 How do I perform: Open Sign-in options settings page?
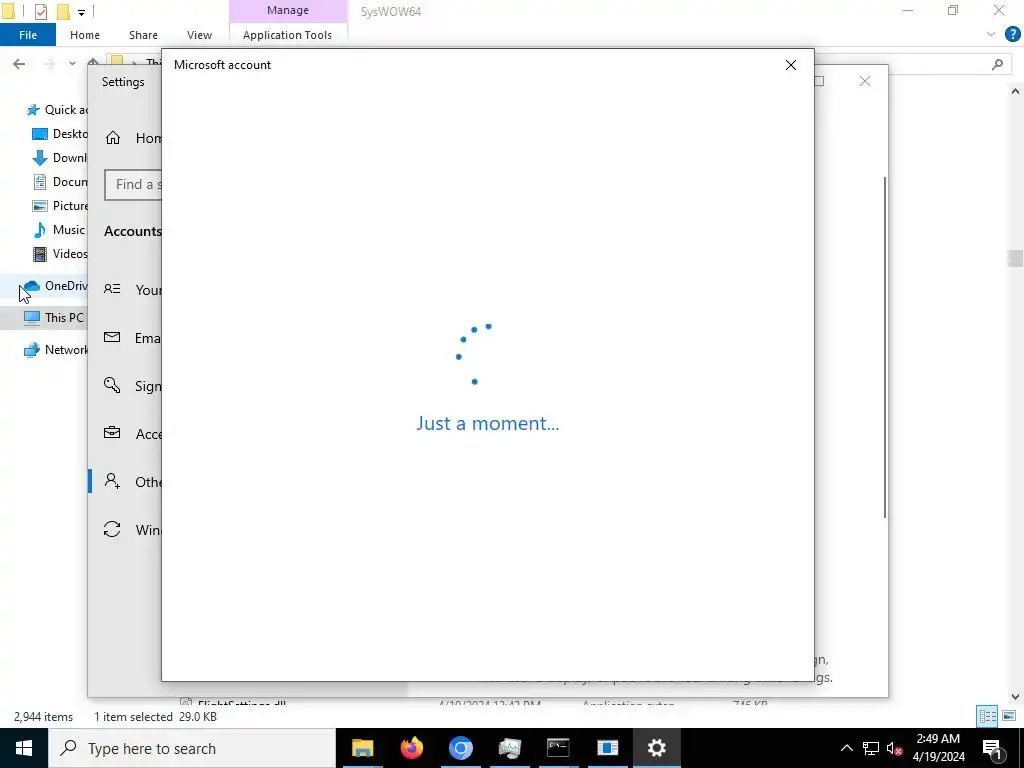(x=133, y=386)
